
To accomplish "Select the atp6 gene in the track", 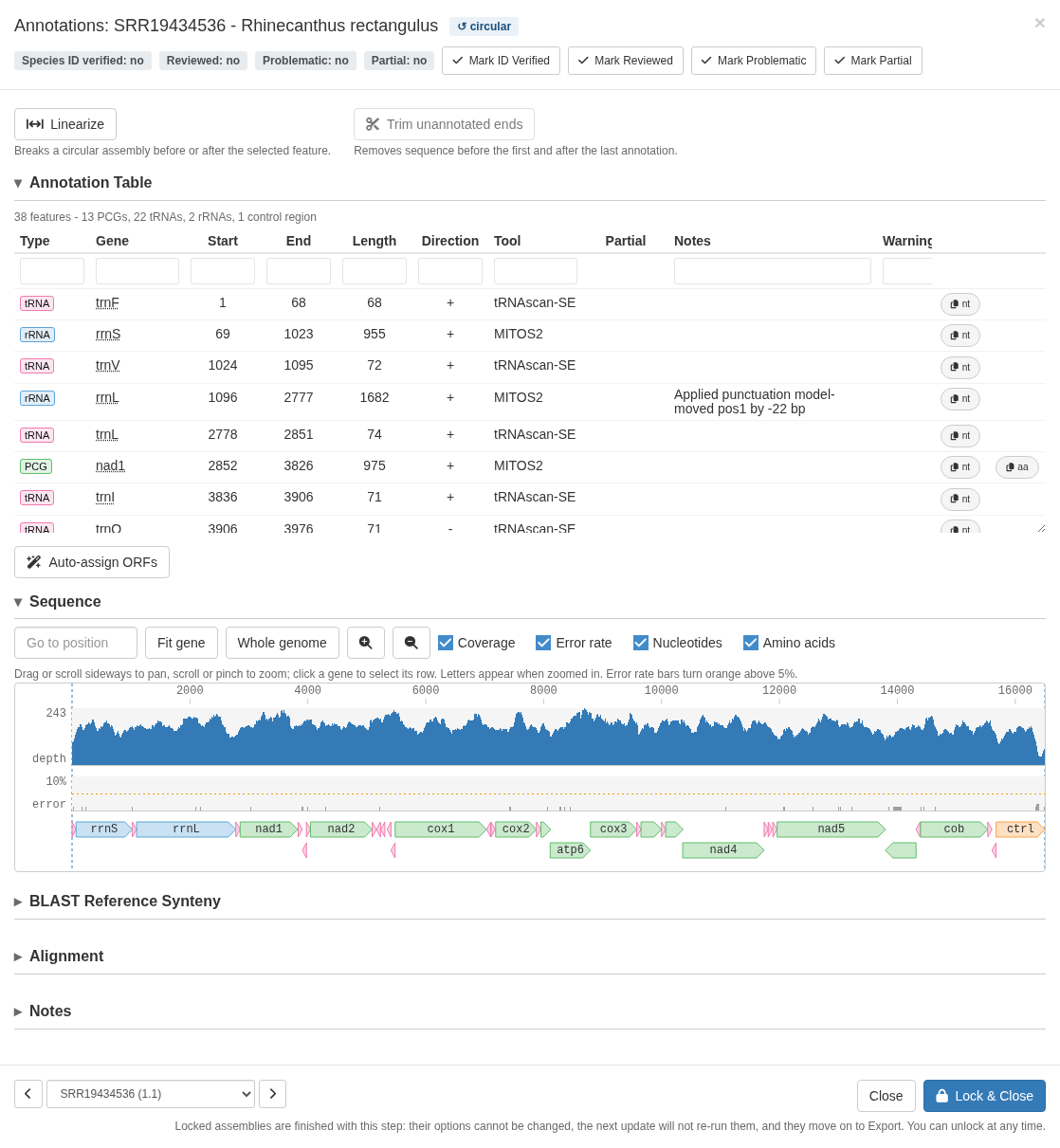I will (x=570, y=850).
